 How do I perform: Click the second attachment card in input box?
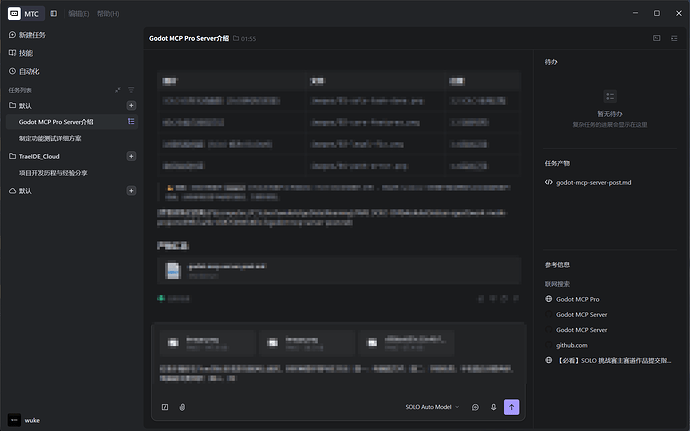(x=307, y=343)
